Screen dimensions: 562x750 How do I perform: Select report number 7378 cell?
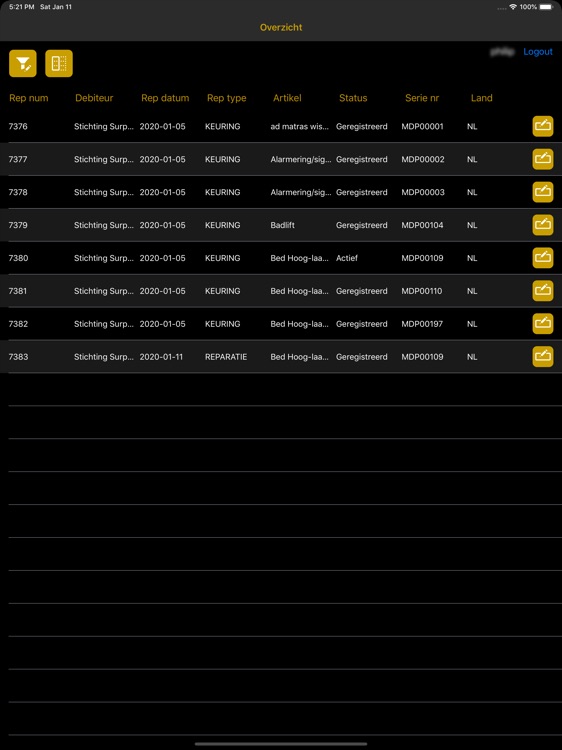[x=18, y=192]
